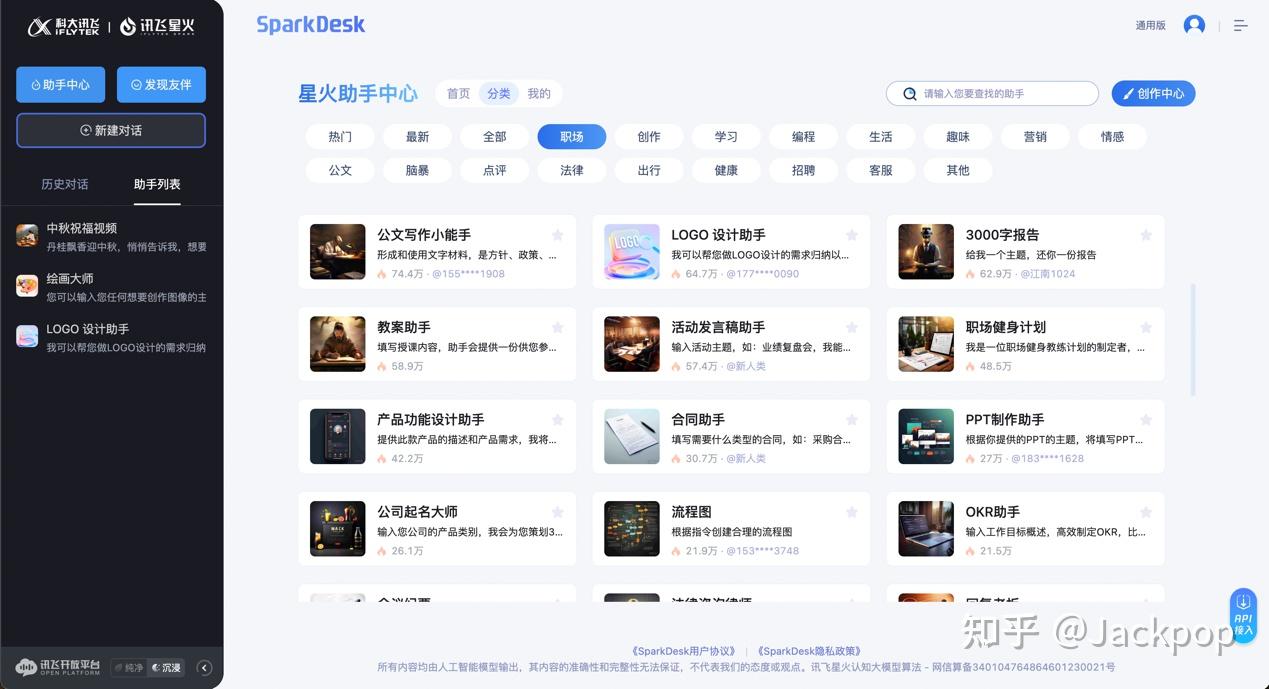Favorite the PPT制作助手 star
Image resolution: width=1269 pixels, height=689 pixels.
1146,420
